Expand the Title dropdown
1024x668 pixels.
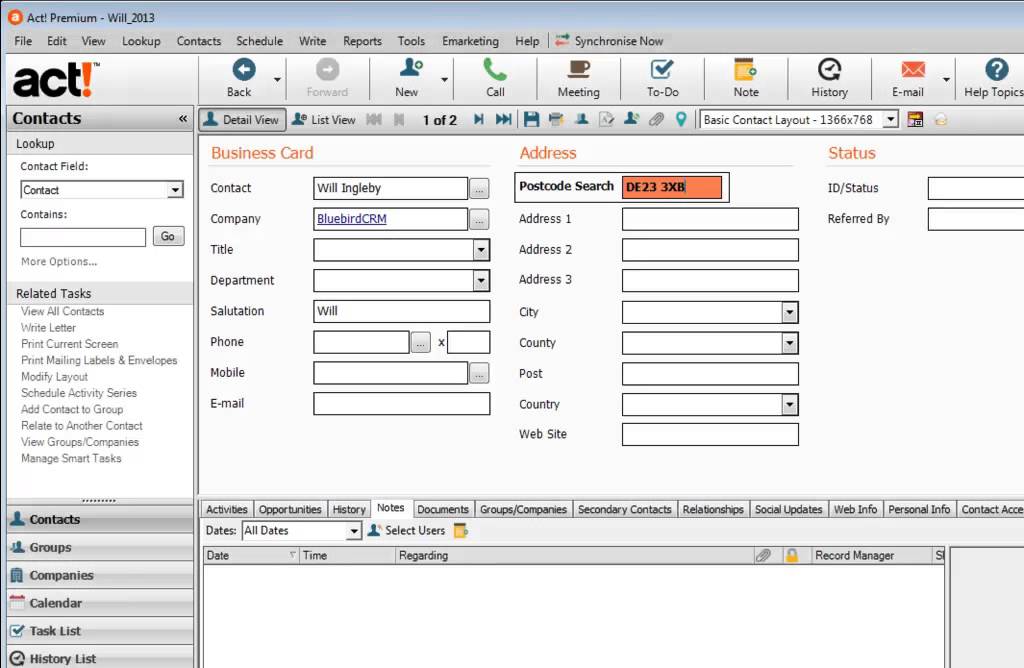[x=481, y=249]
